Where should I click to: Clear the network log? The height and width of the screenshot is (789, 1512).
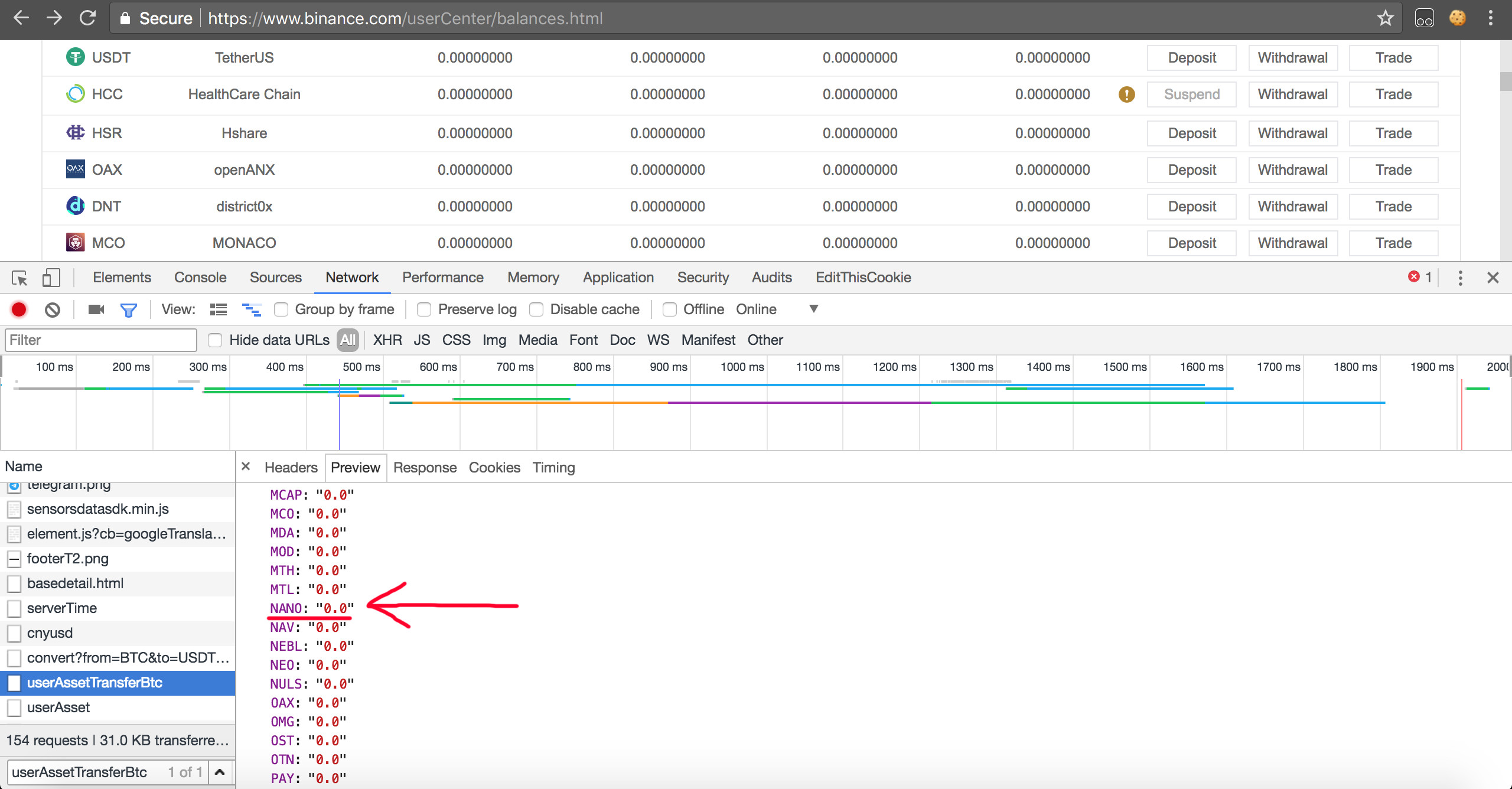coord(53,309)
